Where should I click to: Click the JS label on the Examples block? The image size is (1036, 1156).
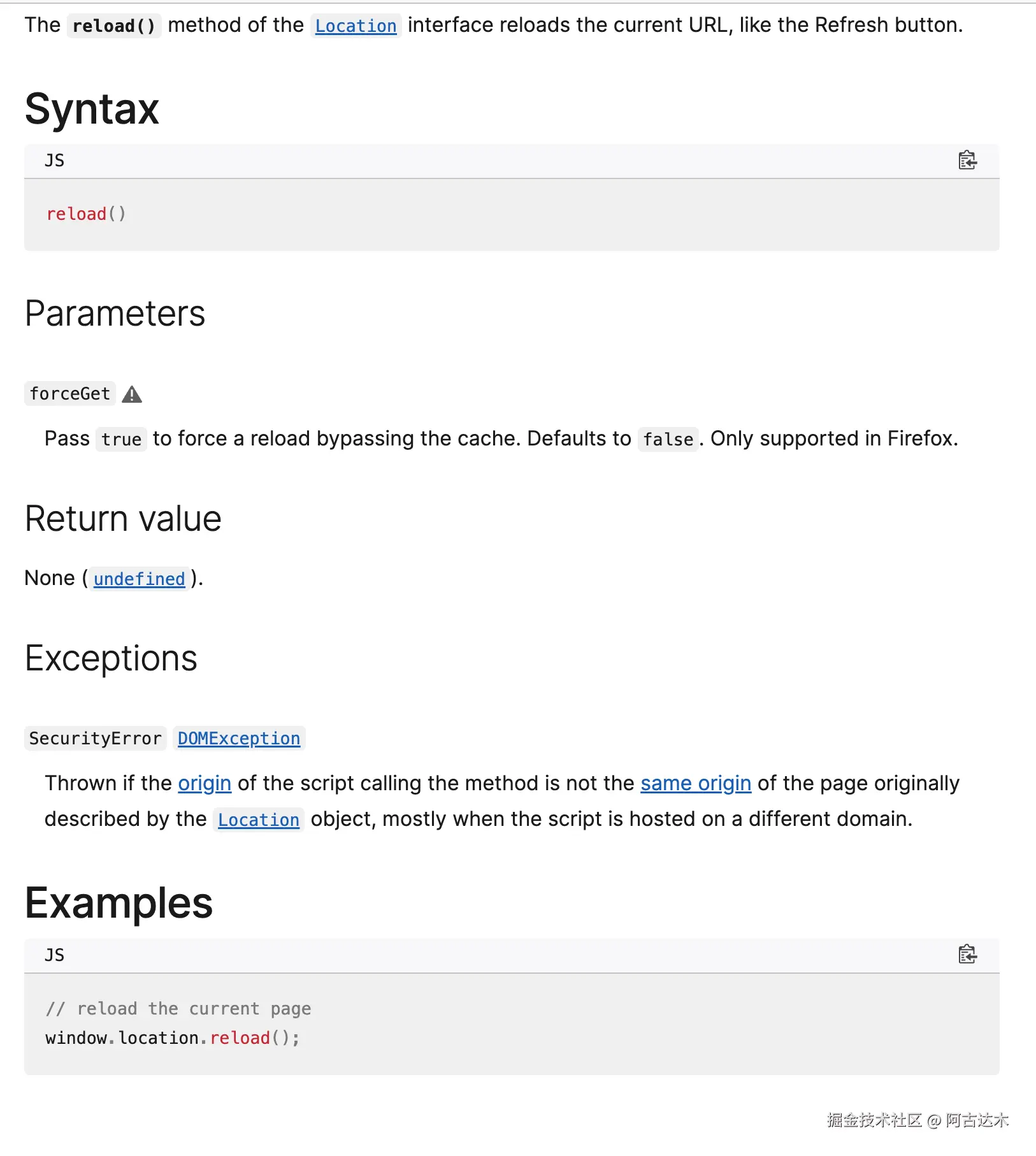click(55, 955)
